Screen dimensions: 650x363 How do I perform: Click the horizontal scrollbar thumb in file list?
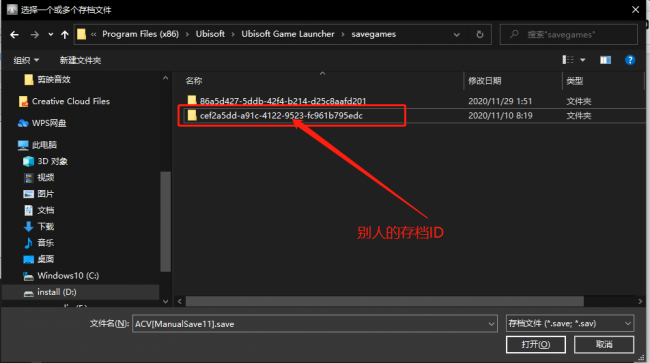point(385,301)
